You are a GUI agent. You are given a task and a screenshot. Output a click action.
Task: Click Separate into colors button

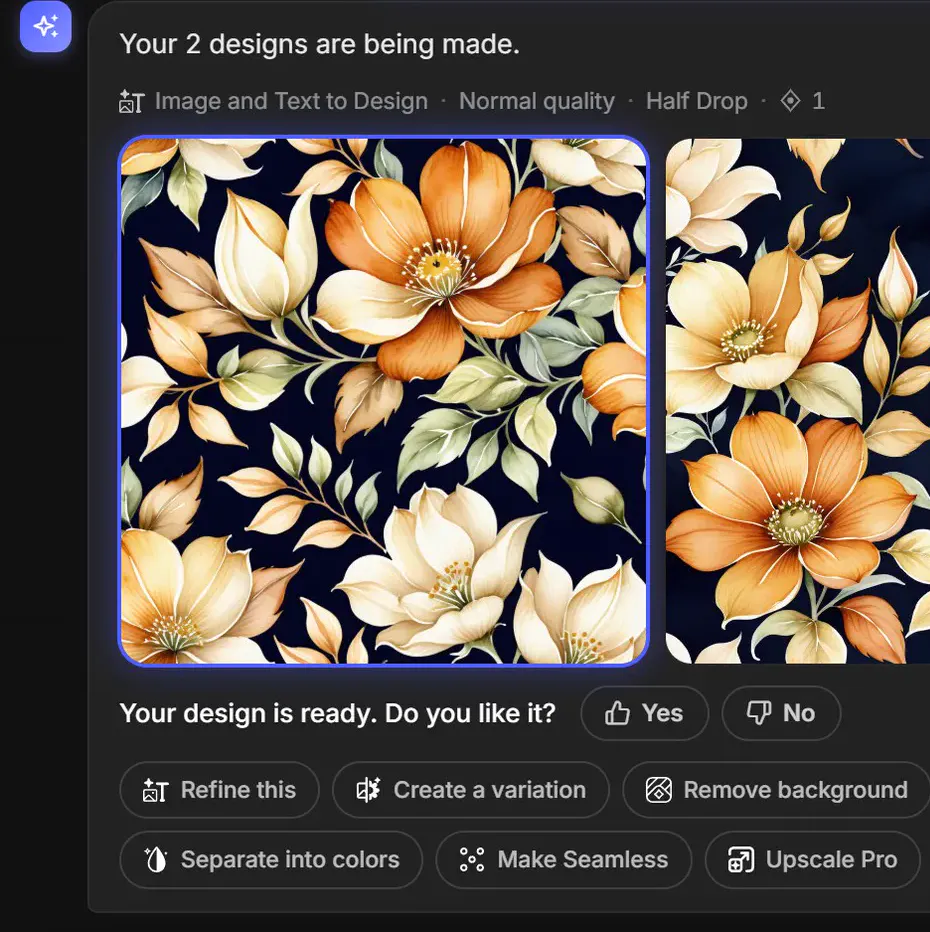click(271, 859)
